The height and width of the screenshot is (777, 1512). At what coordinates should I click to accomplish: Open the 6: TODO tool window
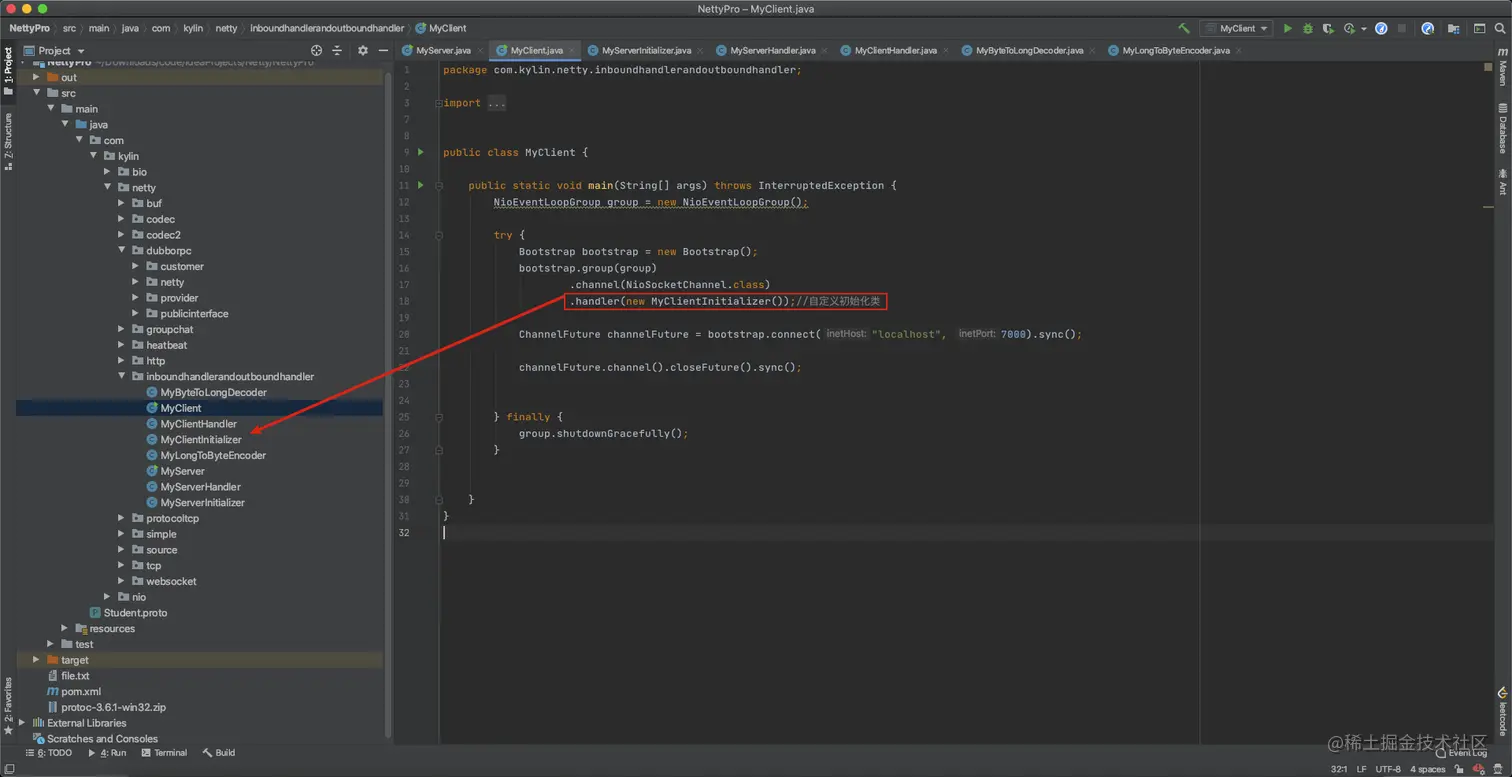click(49, 753)
